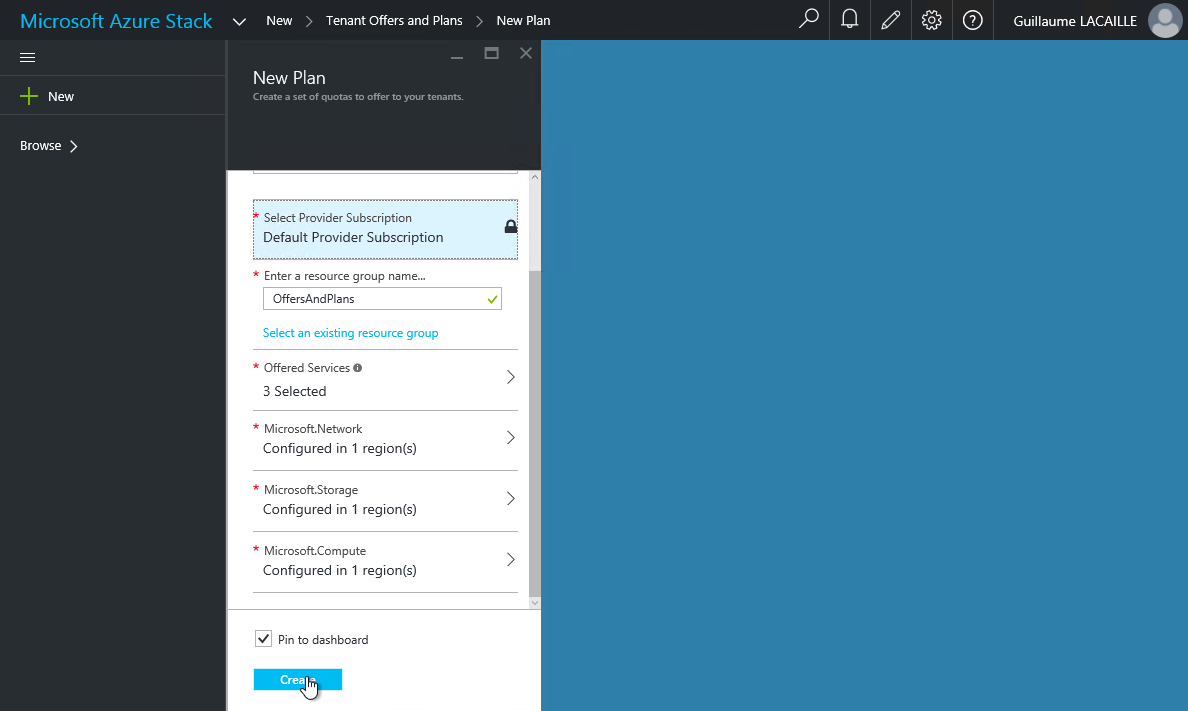1188x711 pixels.
Task: Select the New Plan breadcrumb
Action: coord(524,20)
